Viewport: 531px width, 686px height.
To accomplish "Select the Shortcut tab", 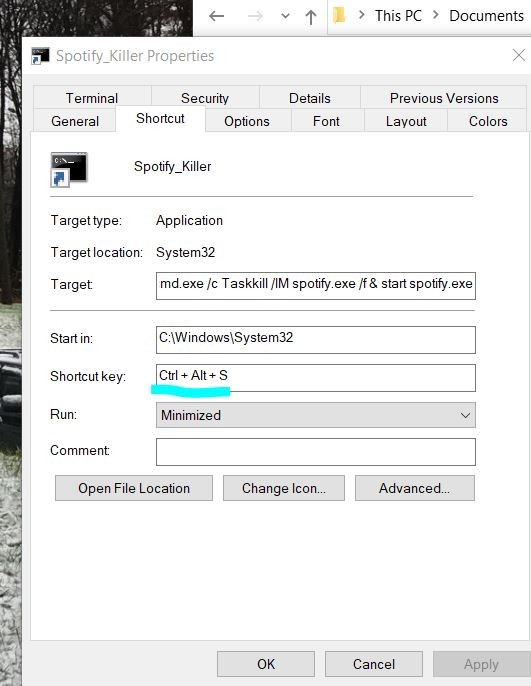I will point(160,119).
